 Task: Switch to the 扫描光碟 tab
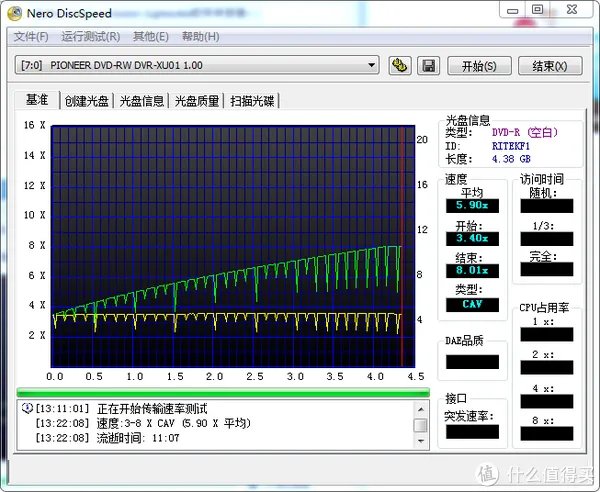[x=252, y=100]
